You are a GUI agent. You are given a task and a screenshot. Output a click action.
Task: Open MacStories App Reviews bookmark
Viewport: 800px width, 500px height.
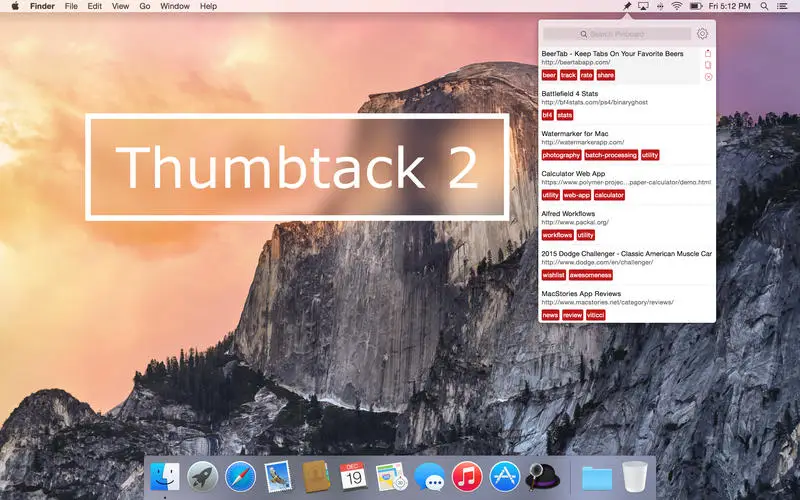click(x=581, y=294)
